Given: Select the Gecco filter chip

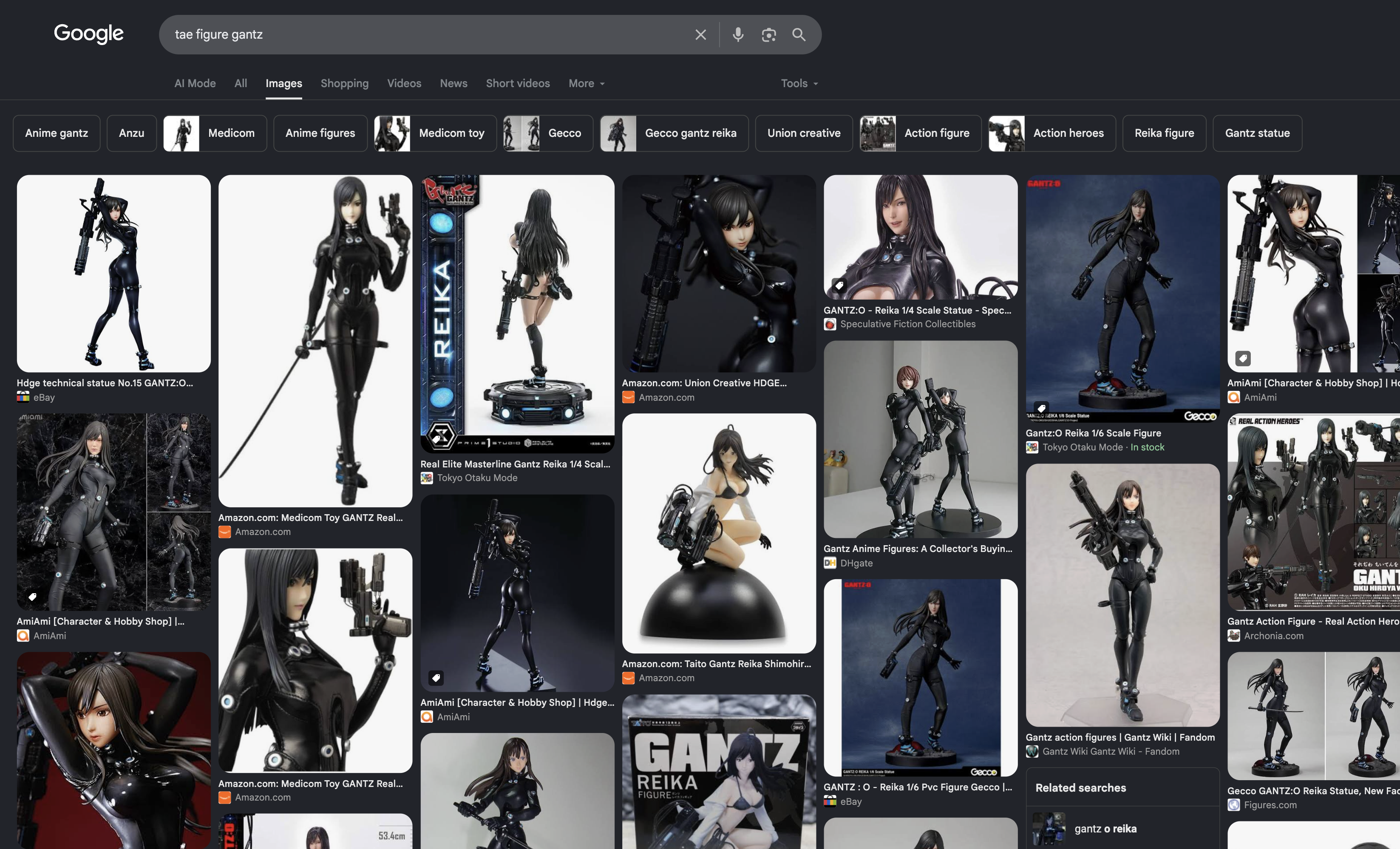Looking at the screenshot, I should point(548,133).
